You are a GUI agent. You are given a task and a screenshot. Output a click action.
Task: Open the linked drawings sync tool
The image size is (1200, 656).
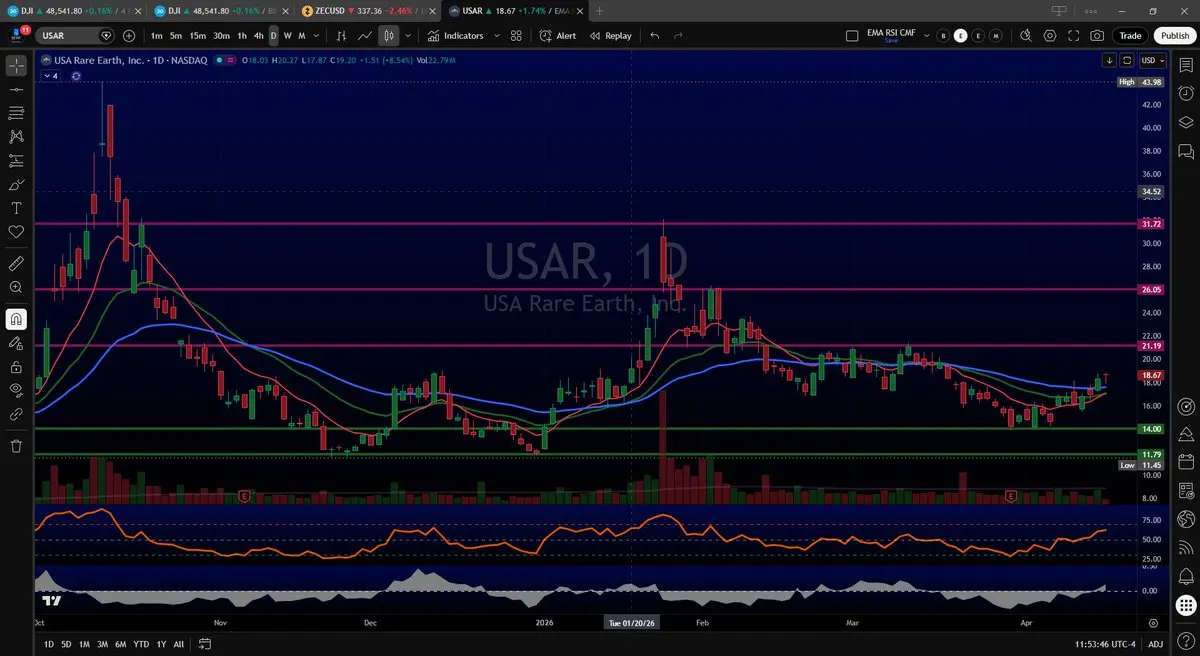point(16,414)
